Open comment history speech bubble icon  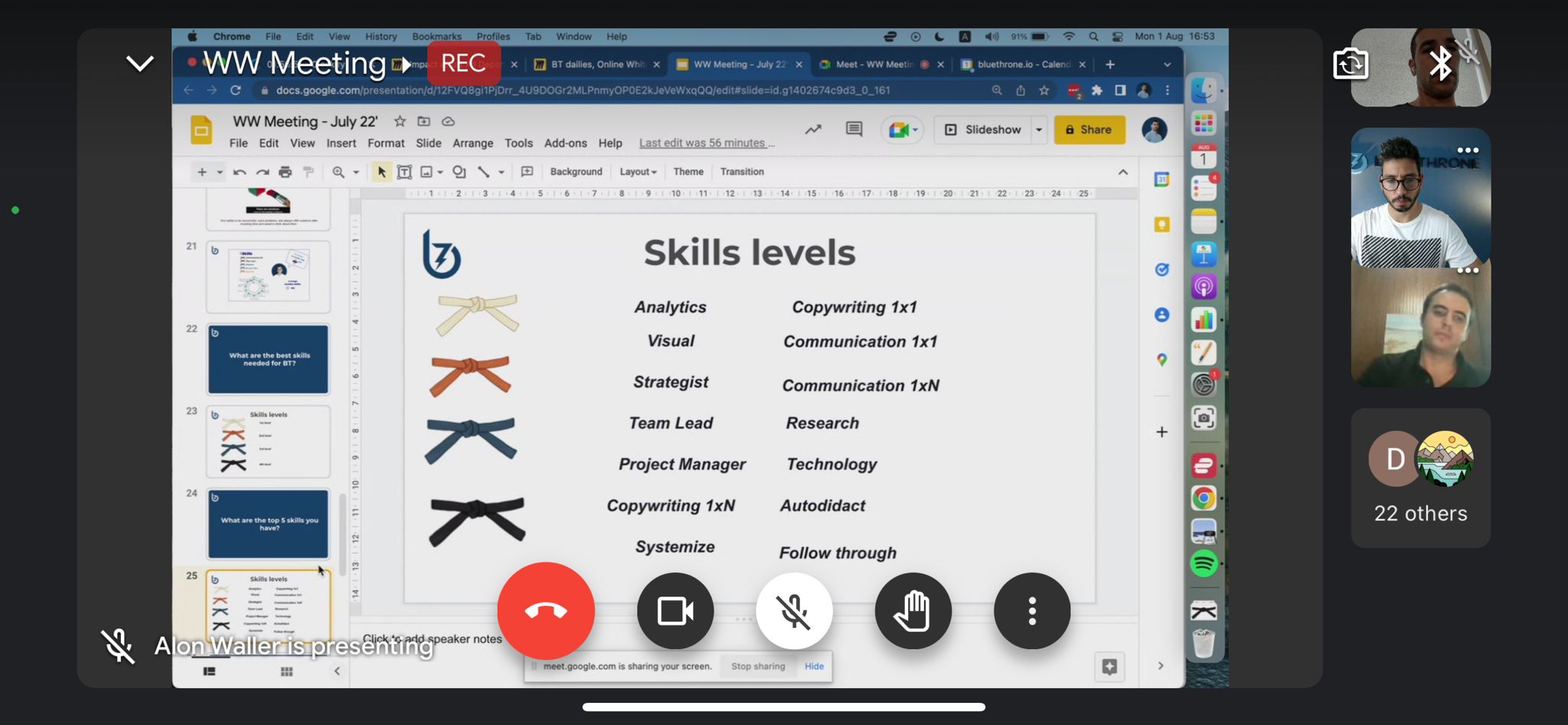click(x=854, y=129)
